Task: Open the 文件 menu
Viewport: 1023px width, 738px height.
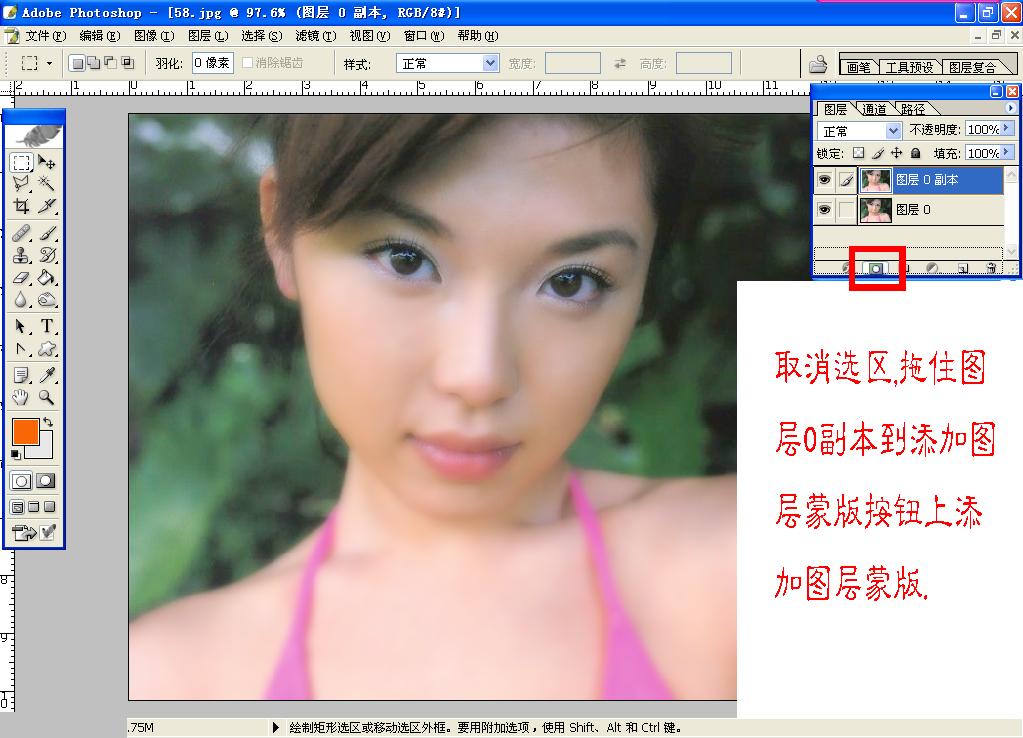Action: (46, 36)
